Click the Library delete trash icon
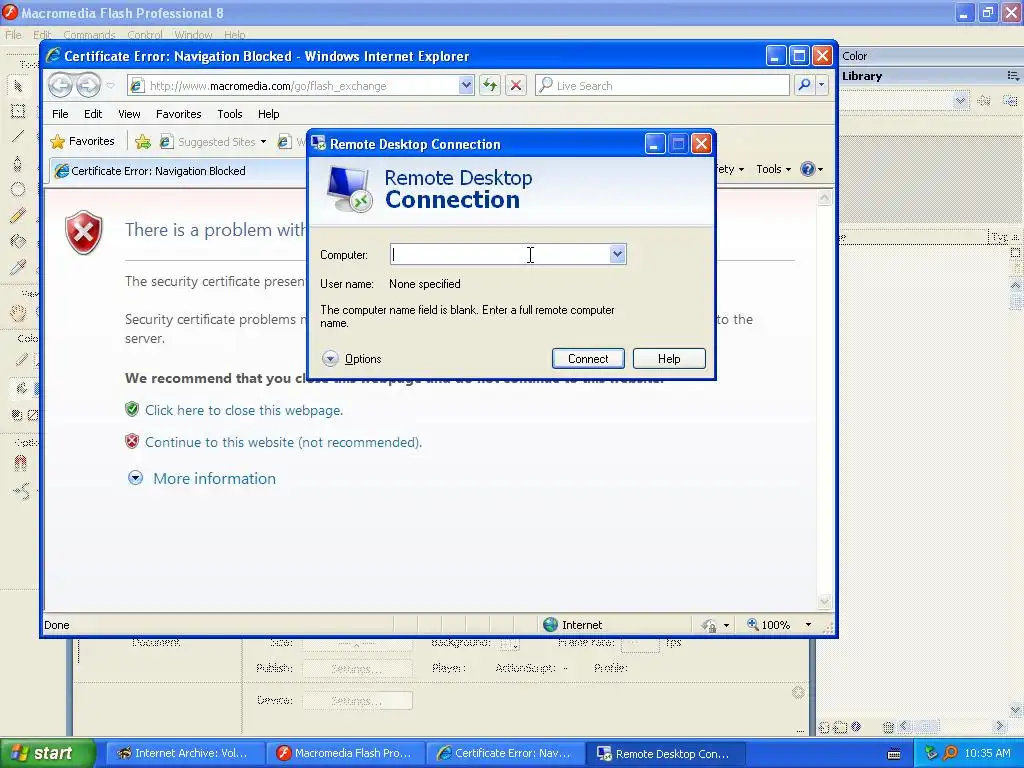 click(888, 727)
